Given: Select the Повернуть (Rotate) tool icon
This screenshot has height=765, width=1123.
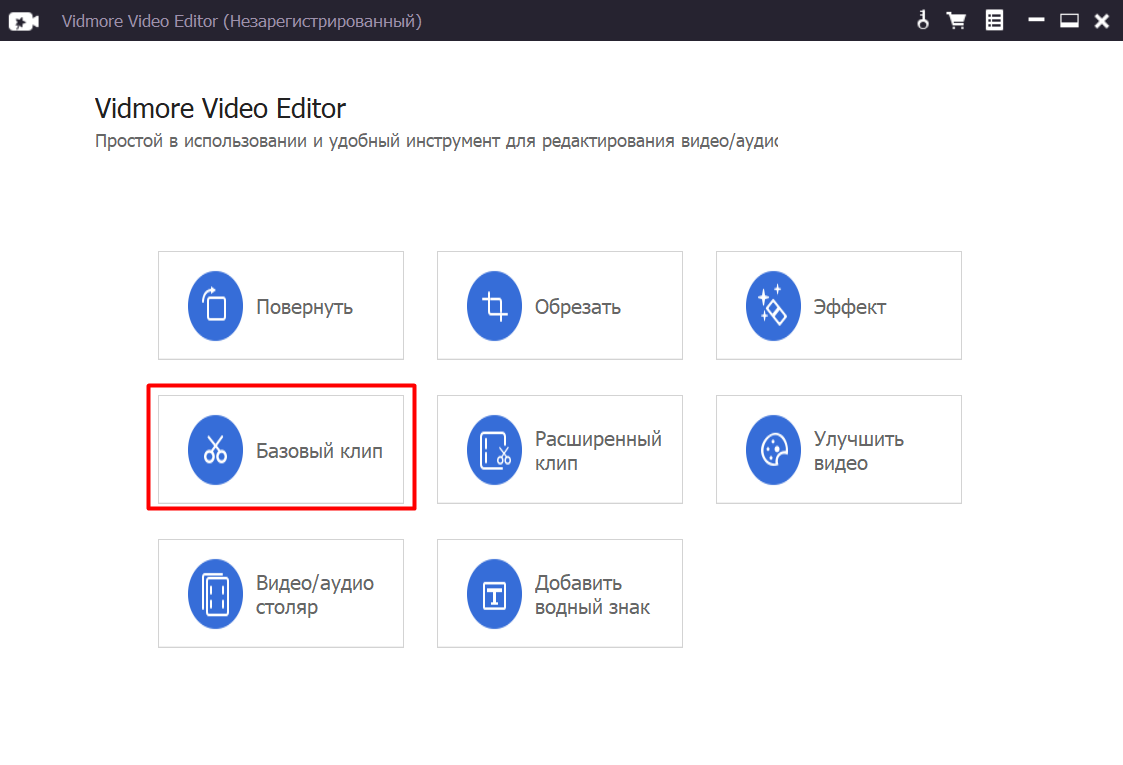Looking at the screenshot, I should [214, 306].
